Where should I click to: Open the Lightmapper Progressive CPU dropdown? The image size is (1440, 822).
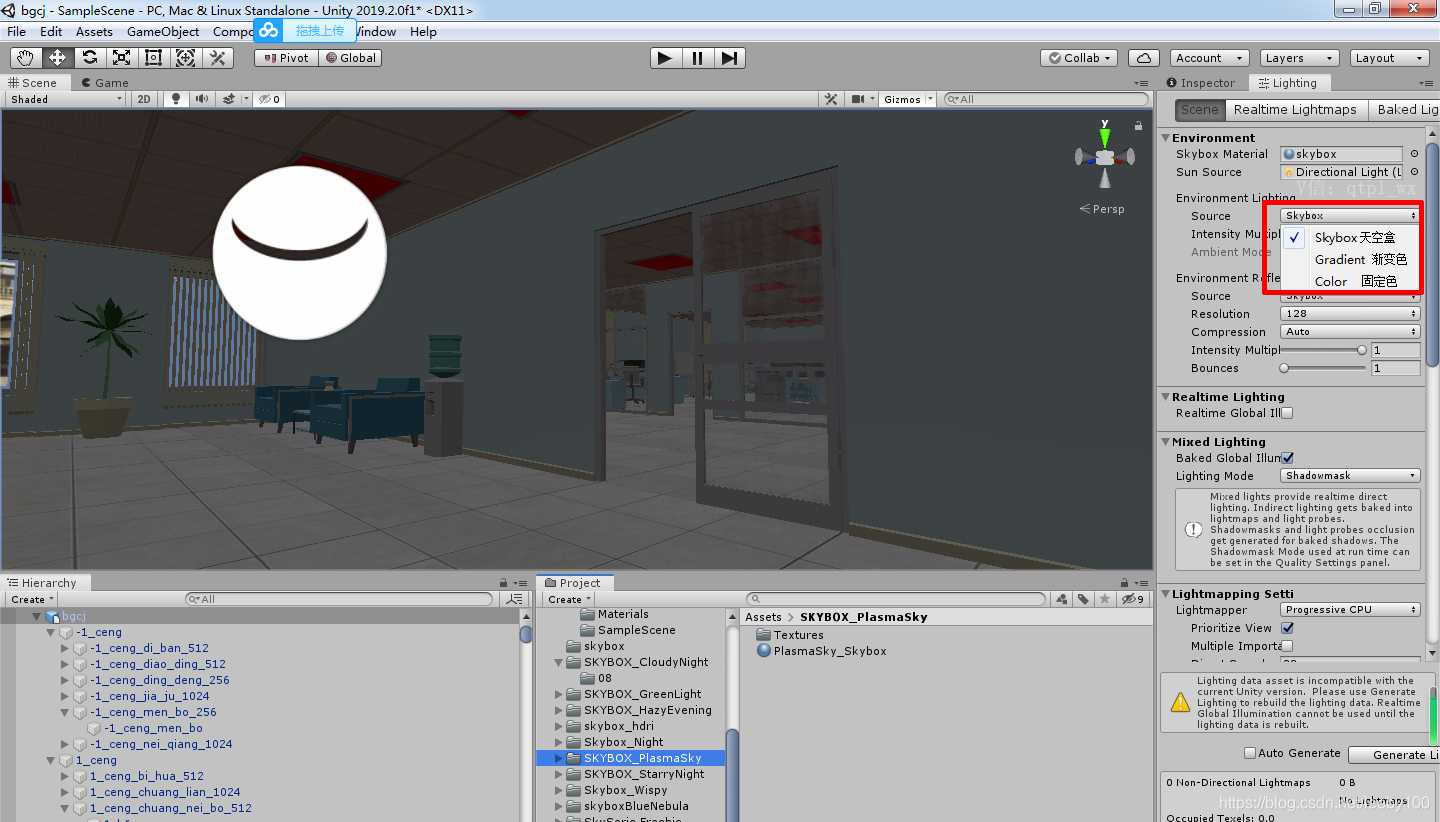coord(1350,610)
